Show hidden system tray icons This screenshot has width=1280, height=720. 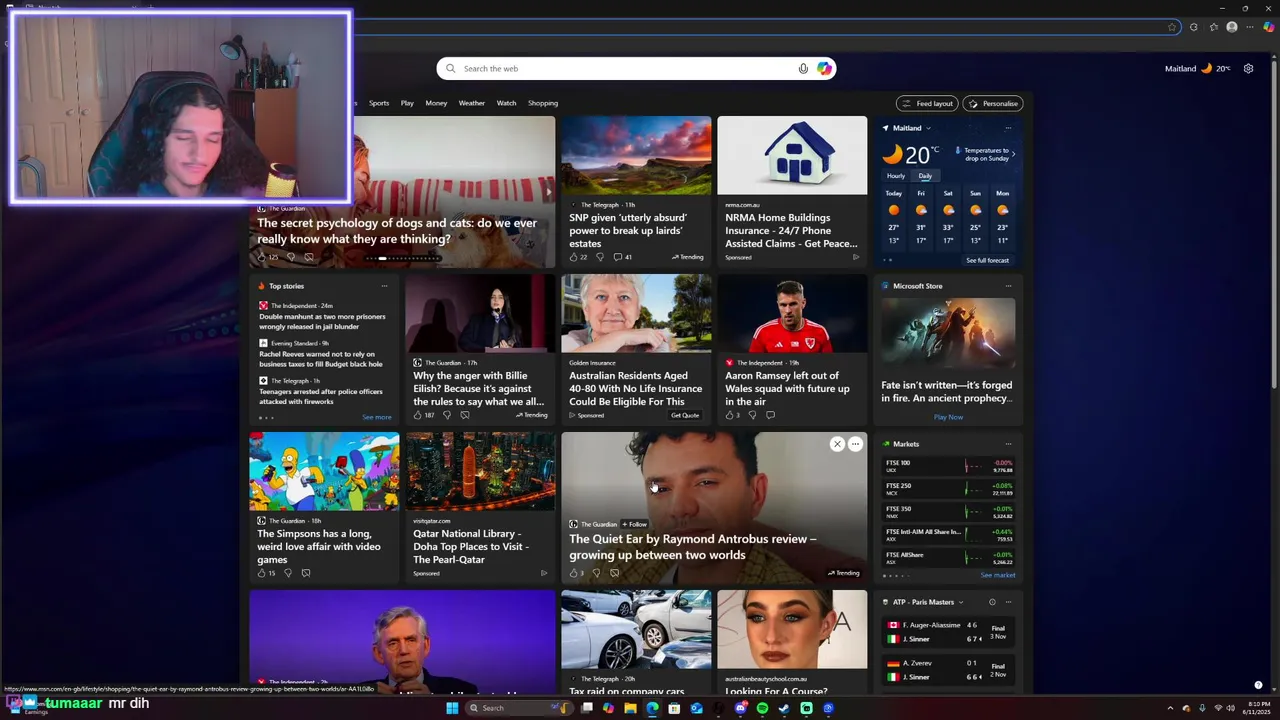point(1170,708)
